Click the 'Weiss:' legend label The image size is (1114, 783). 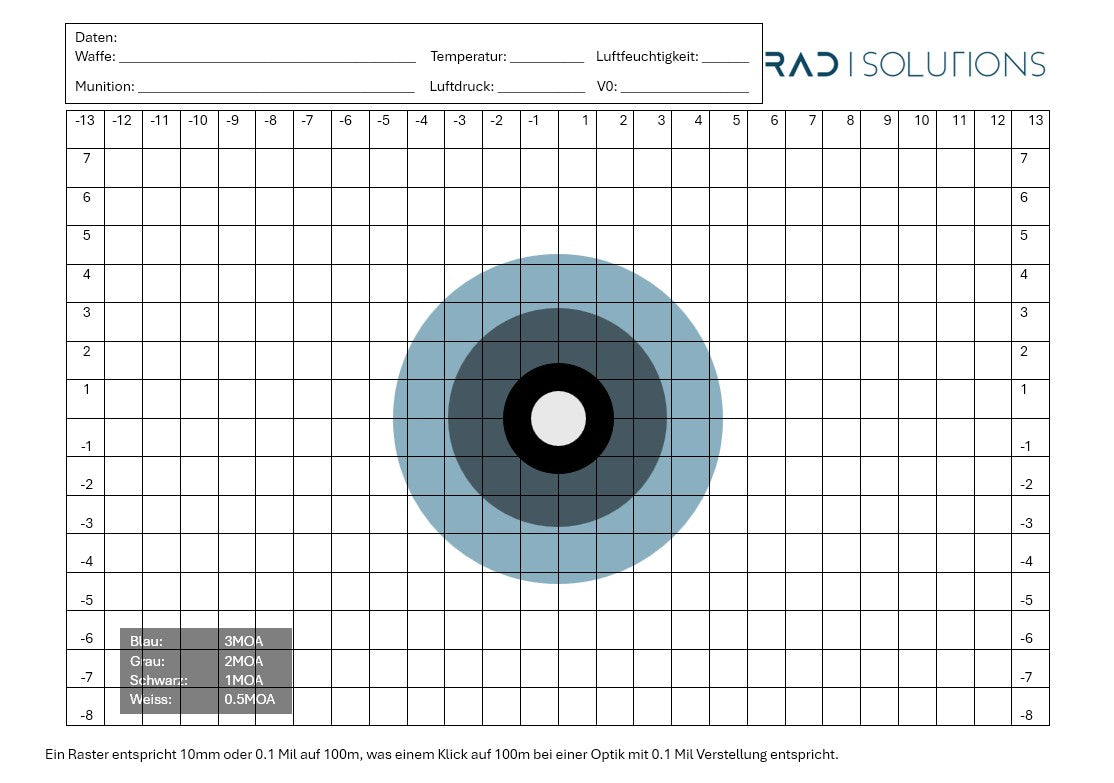(151, 699)
